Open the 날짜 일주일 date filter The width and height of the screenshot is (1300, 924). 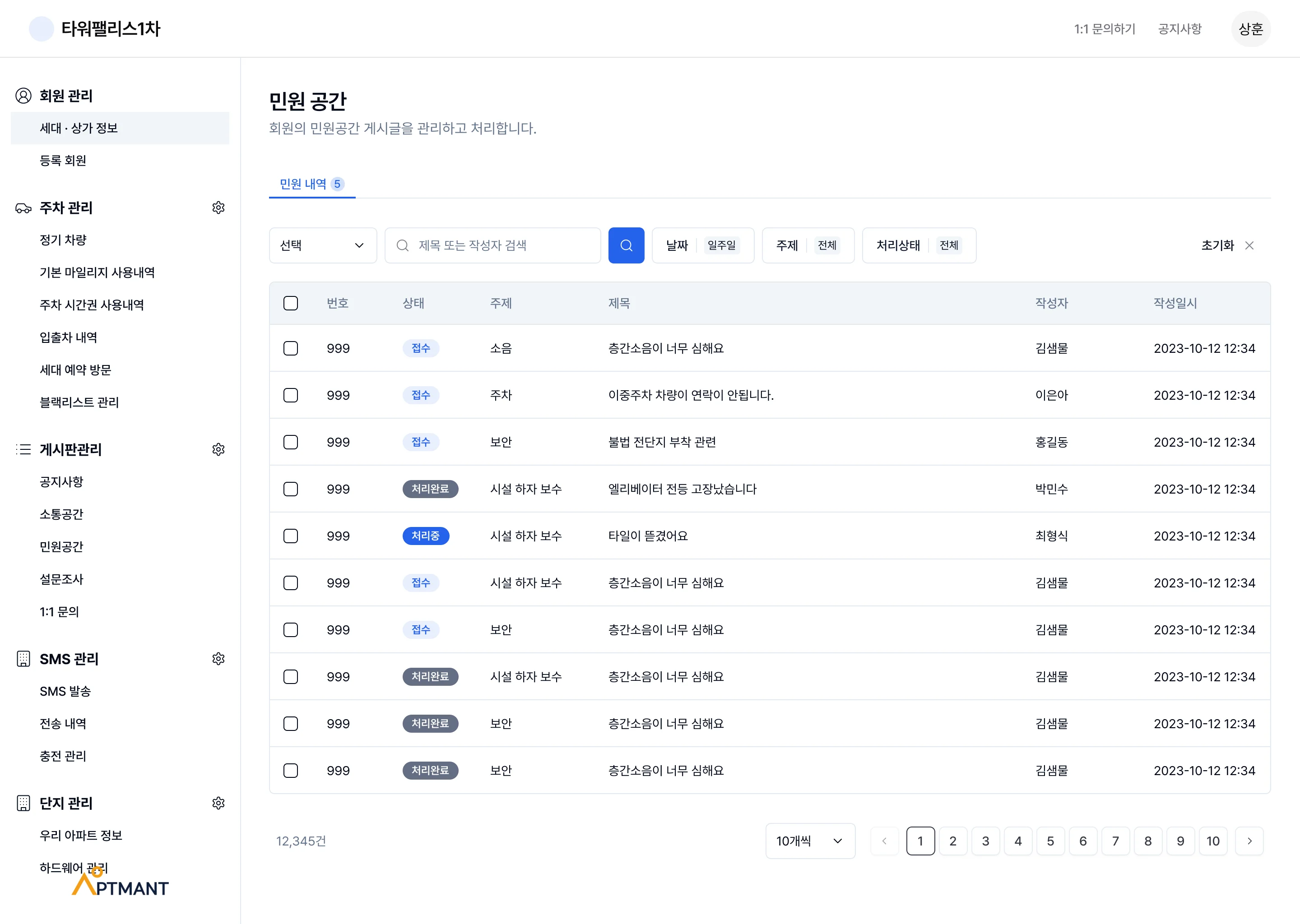tap(702, 245)
